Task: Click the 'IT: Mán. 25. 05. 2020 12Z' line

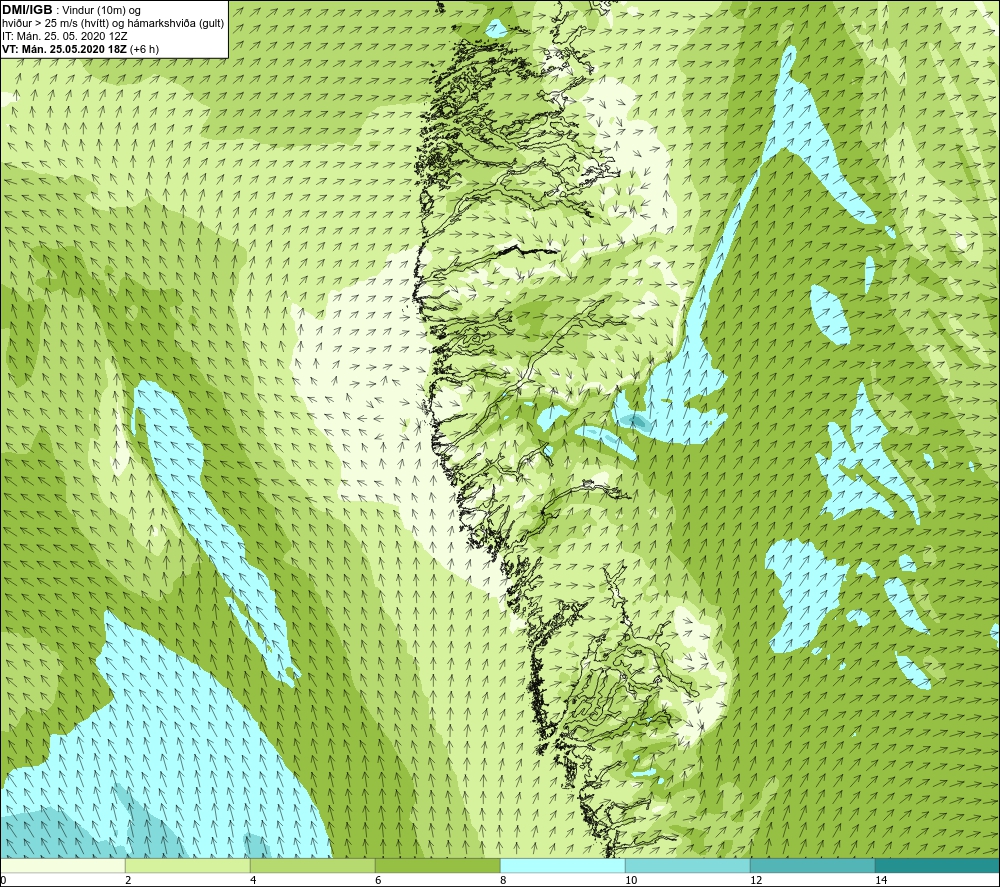Action: click(64, 36)
